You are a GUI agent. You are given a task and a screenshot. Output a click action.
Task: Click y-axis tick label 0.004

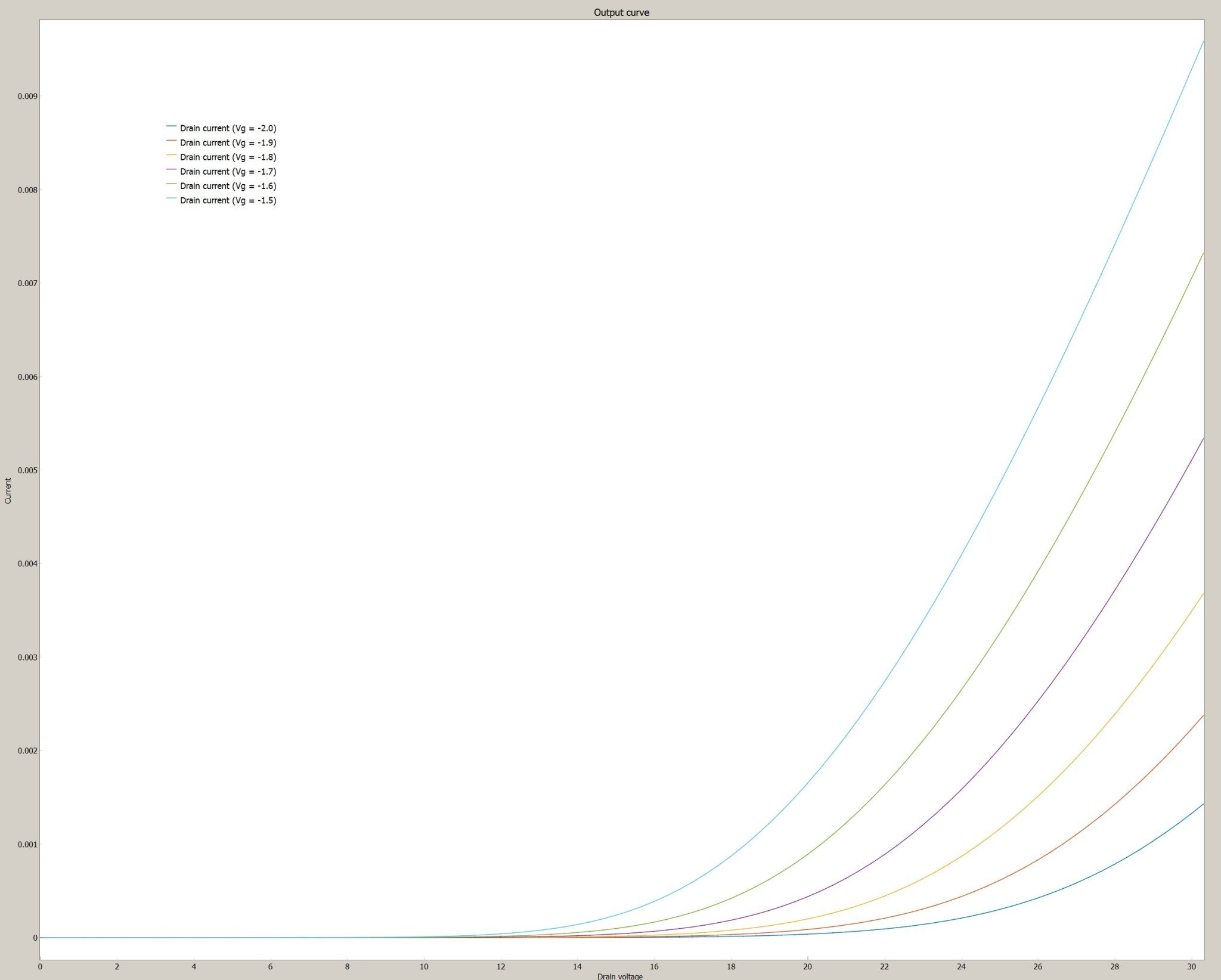pyautogui.click(x=27, y=563)
